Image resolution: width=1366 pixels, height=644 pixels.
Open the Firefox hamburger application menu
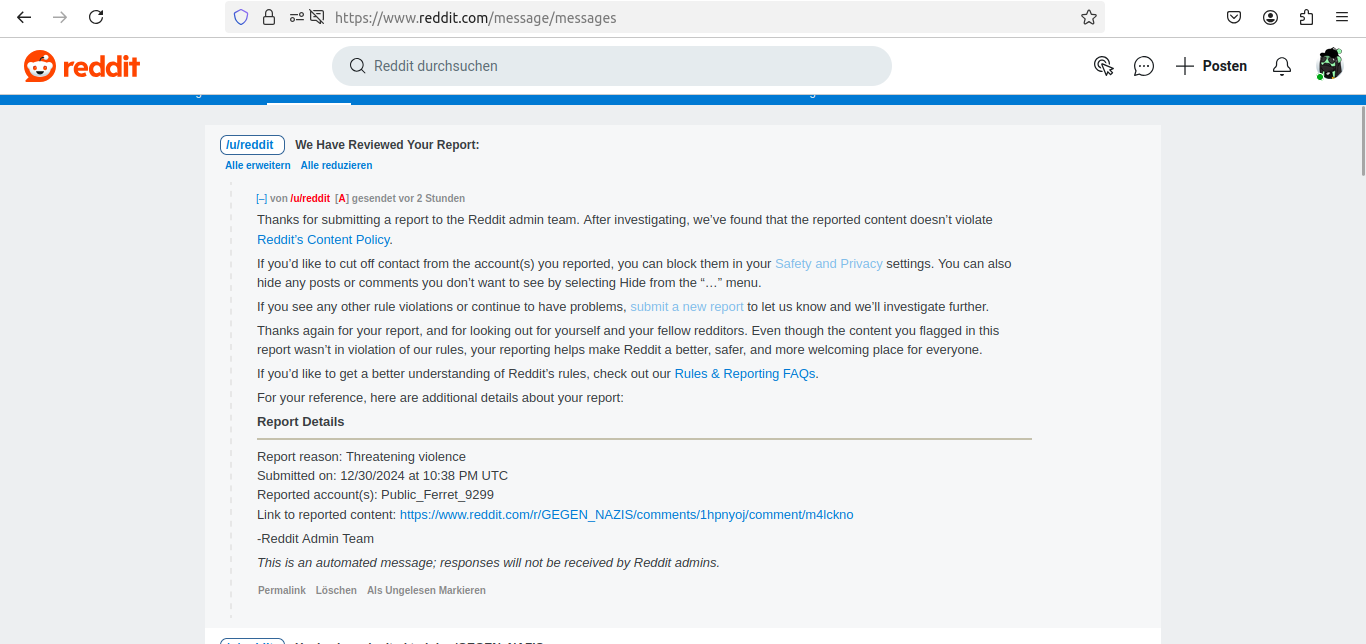click(x=1342, y=17)
